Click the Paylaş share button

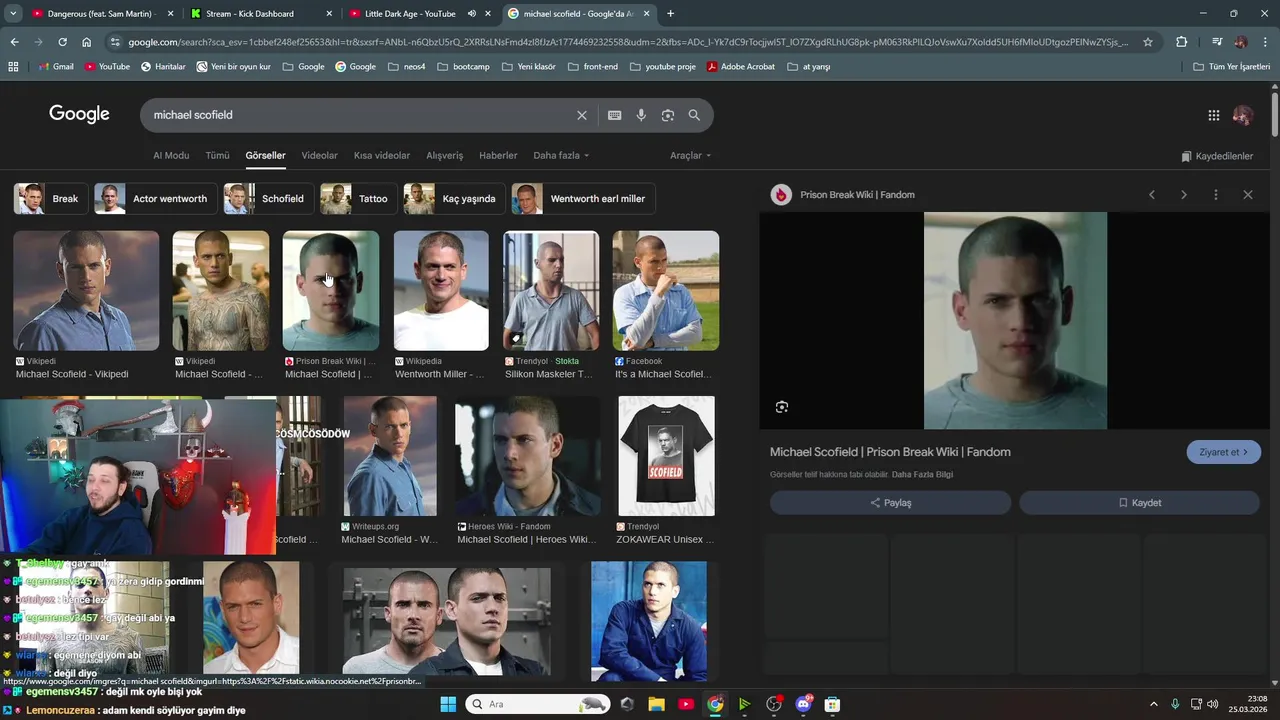tap(890, 503)
